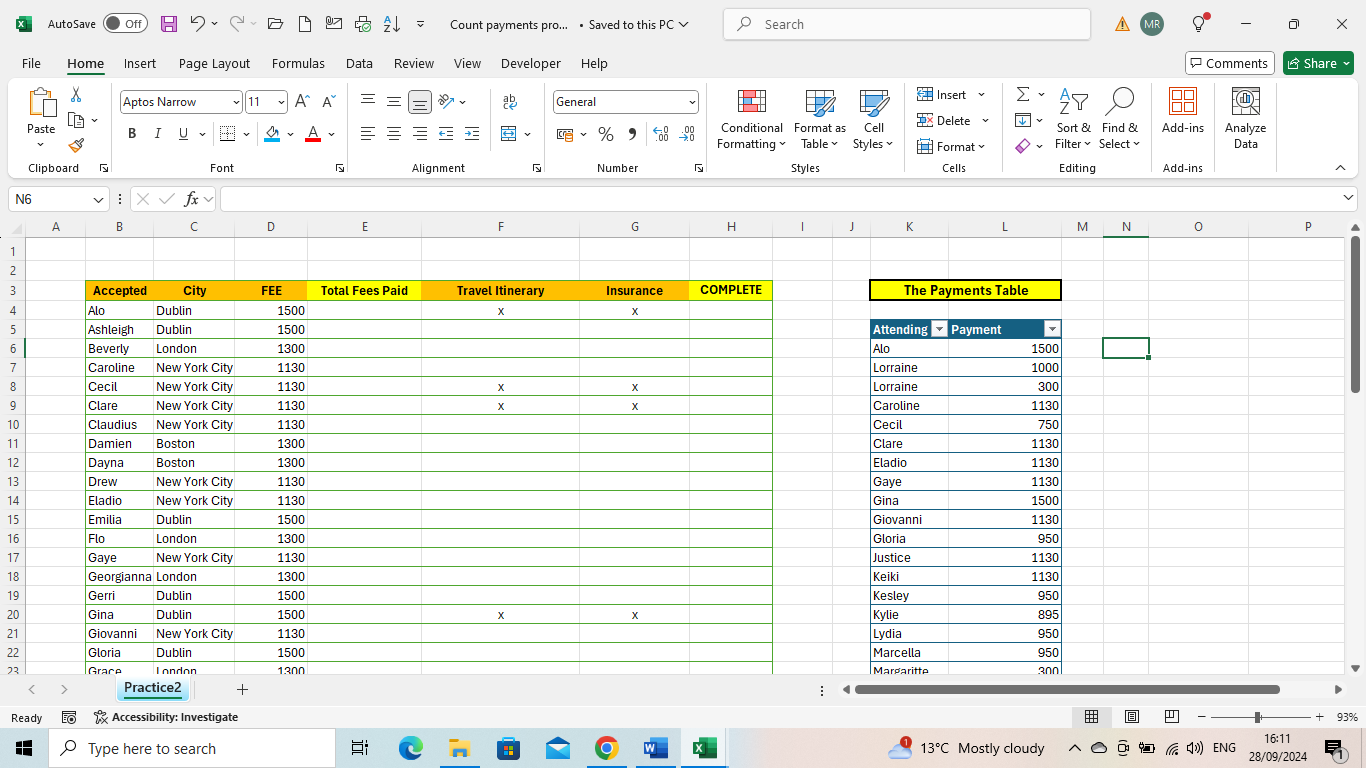
Task: Click the Comma Style icon
Action: click(x=632, y=134)
